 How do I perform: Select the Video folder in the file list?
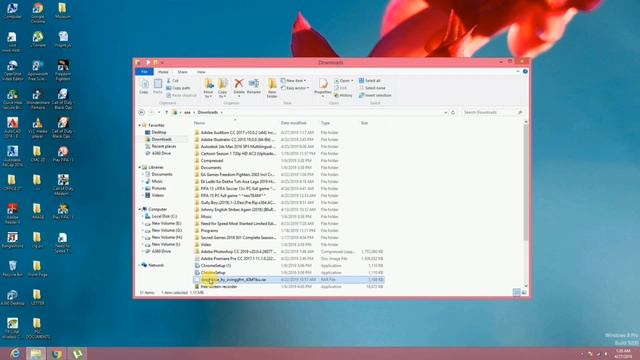(288, 244)
